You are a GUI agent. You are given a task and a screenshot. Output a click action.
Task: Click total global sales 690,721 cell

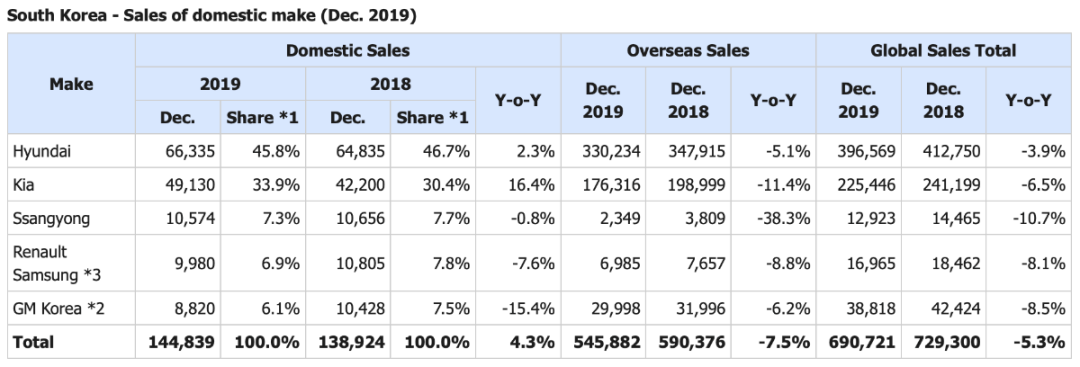tap(858, 342)
